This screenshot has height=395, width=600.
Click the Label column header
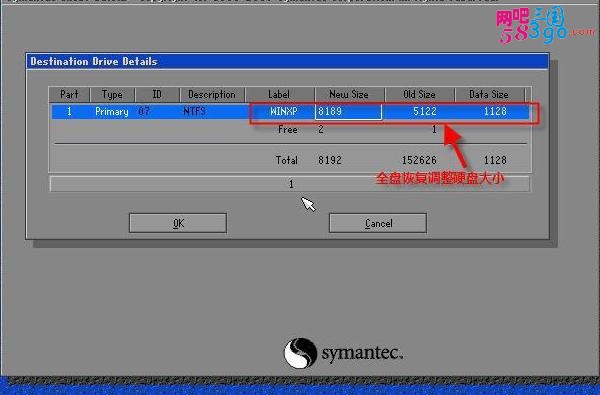click(x=279, y=95)
